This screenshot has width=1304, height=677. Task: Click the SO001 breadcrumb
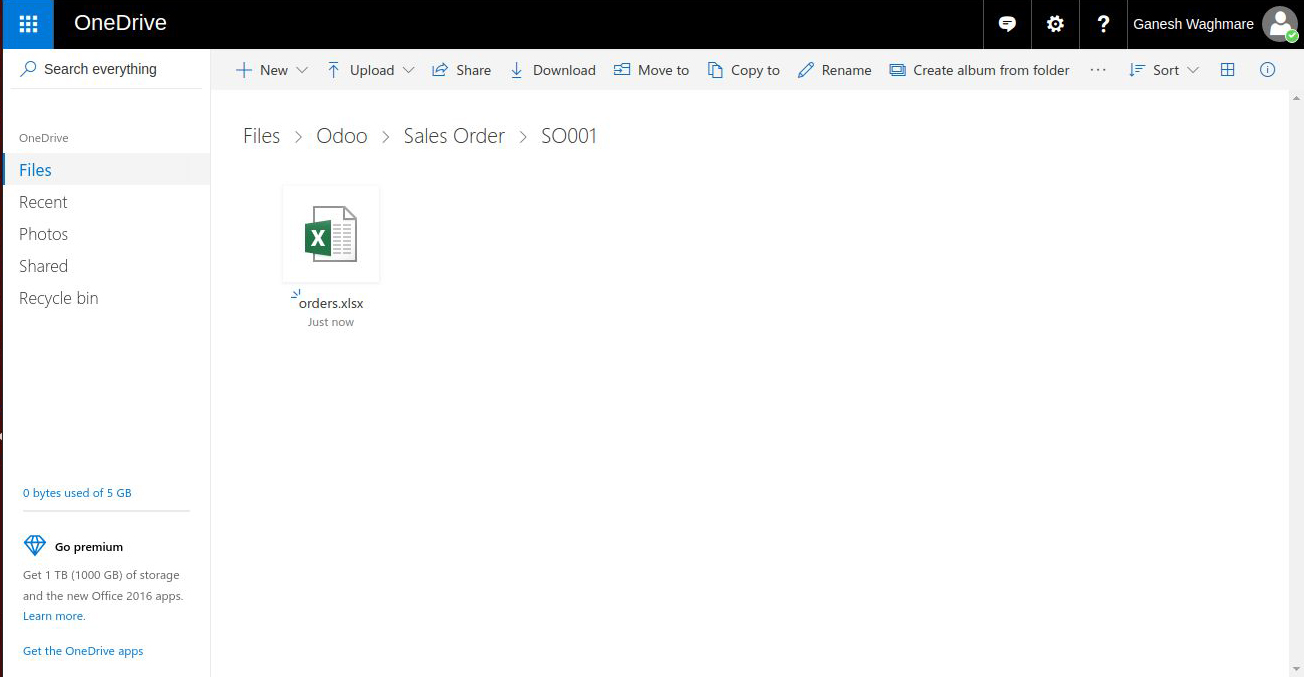569,136
